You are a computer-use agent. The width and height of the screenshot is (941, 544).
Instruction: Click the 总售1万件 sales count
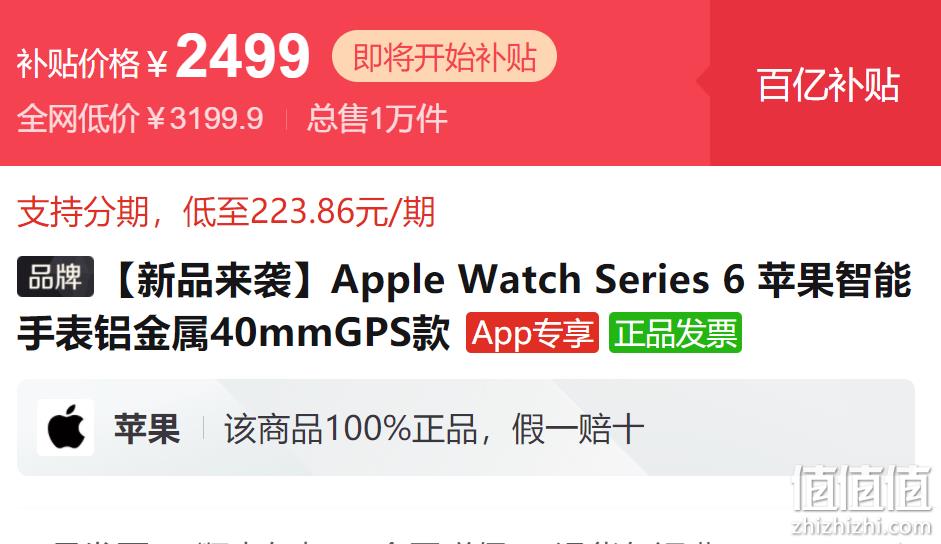[x=377, y=118]
